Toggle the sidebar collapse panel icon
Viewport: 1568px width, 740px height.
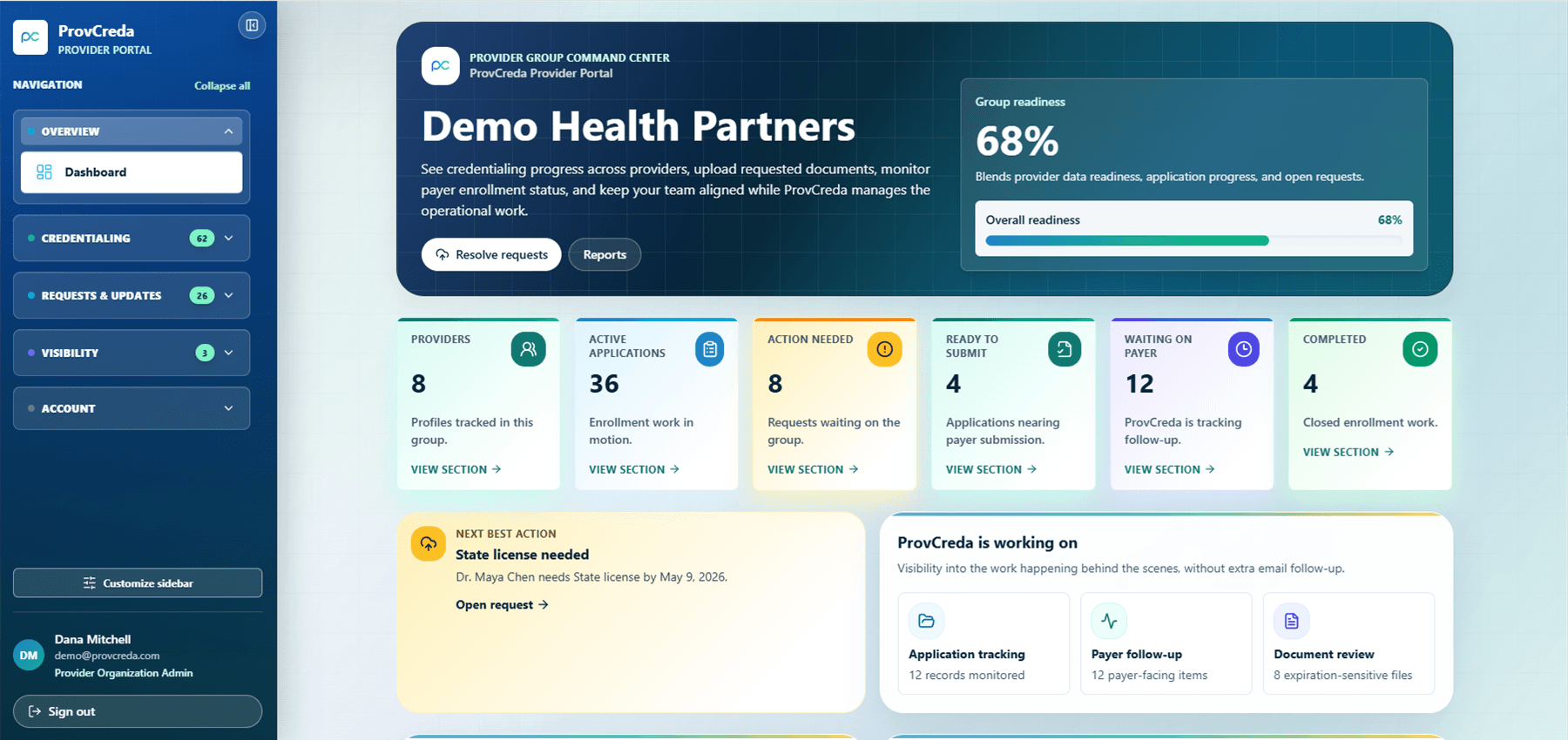pos(252,25)
